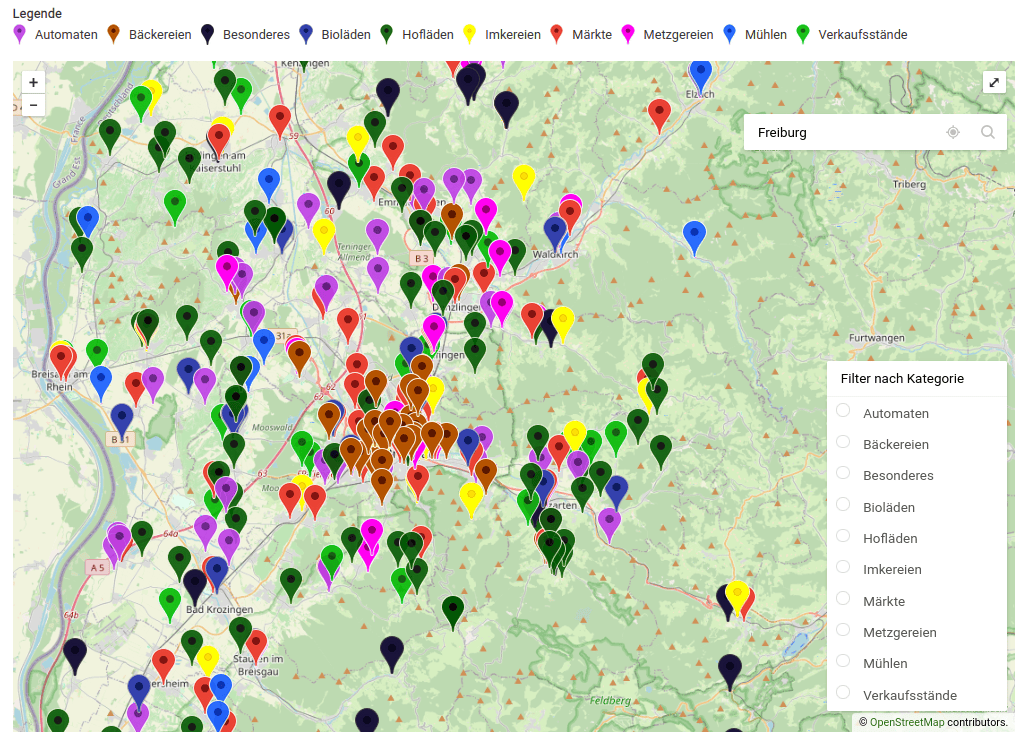Click the locate-me crosshair icon
The height and width of the screenshot is (742, 1028).
(953, 132)
